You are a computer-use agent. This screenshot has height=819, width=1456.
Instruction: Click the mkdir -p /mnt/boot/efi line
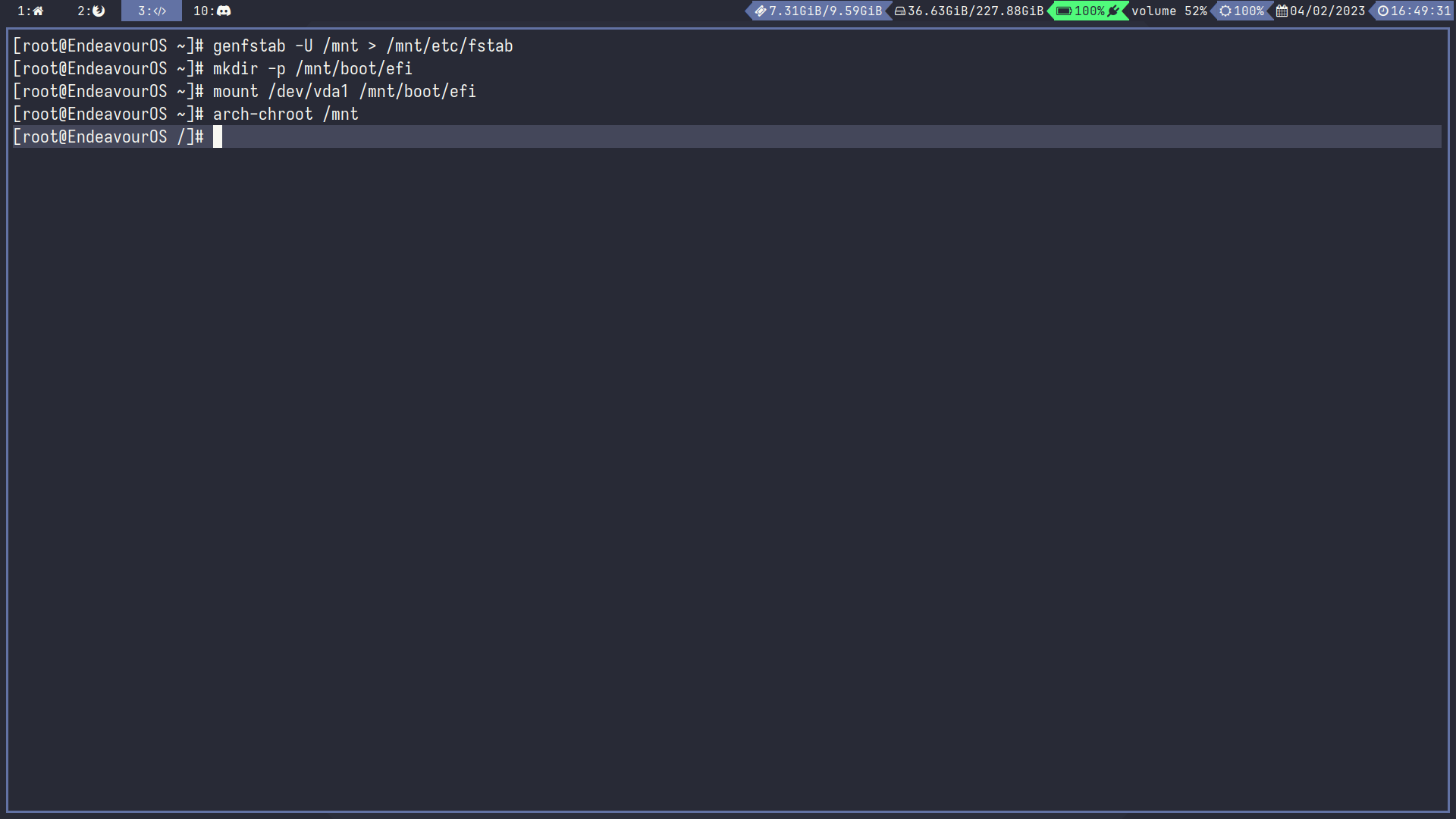[312, 69]
